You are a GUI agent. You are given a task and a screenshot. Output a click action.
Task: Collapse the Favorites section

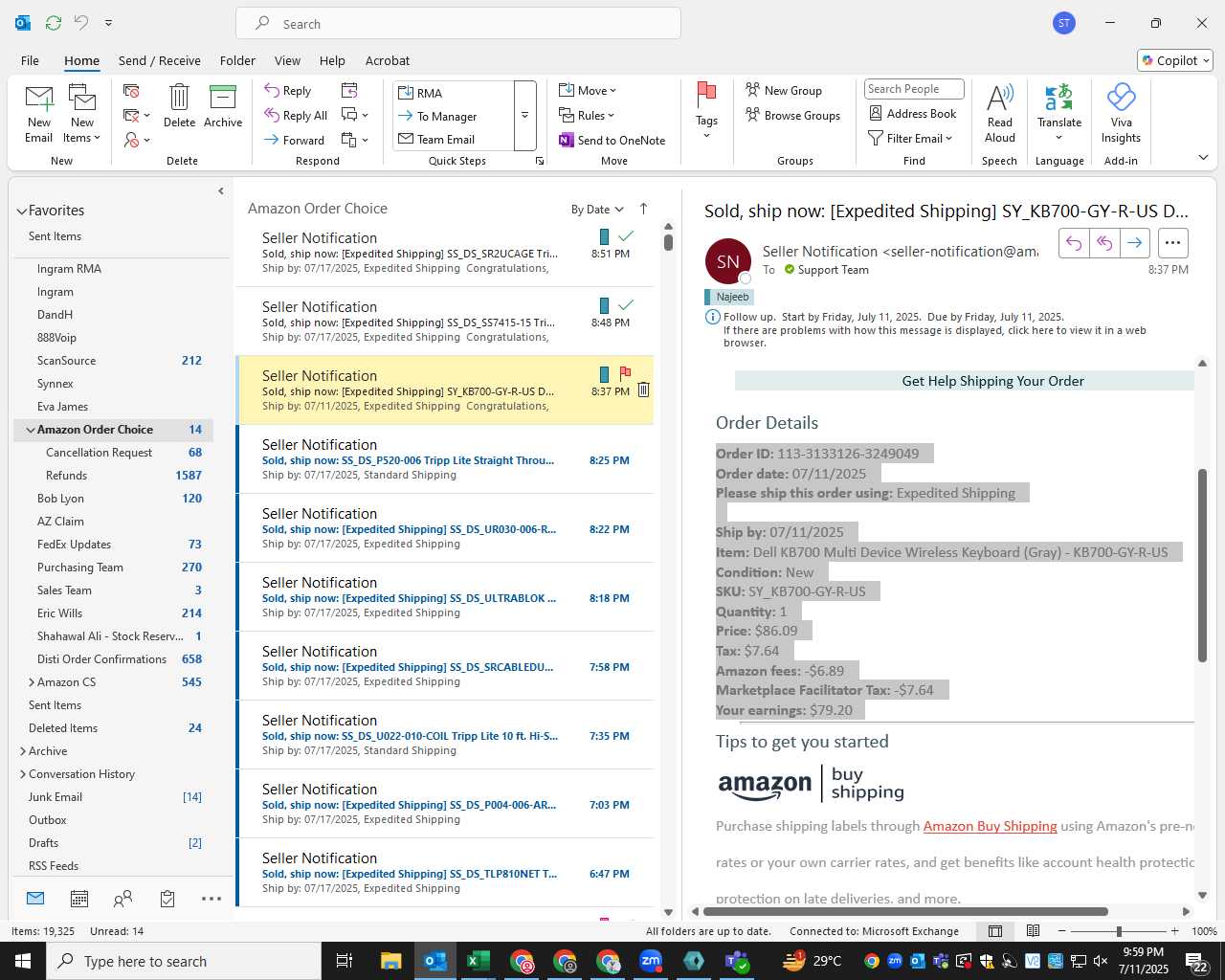[22, 211]
